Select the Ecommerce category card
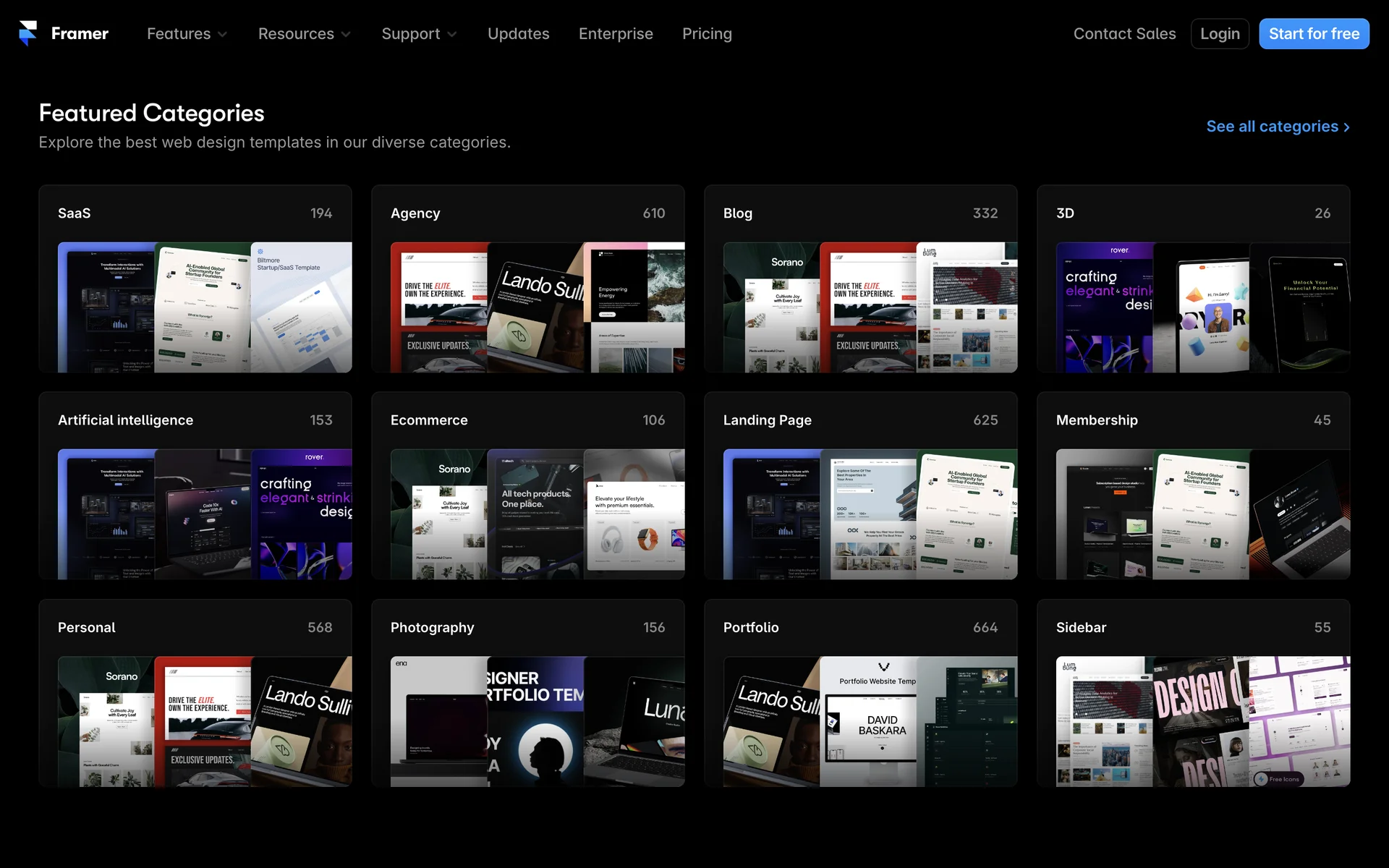The image size is (1389, 868). coord(527,485)
